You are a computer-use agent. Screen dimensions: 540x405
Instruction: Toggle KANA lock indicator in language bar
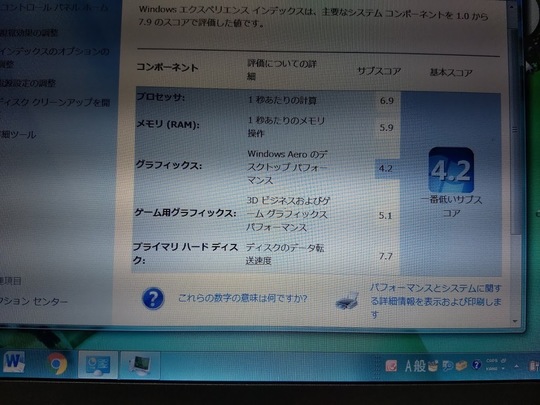click(x=491, y=368)
